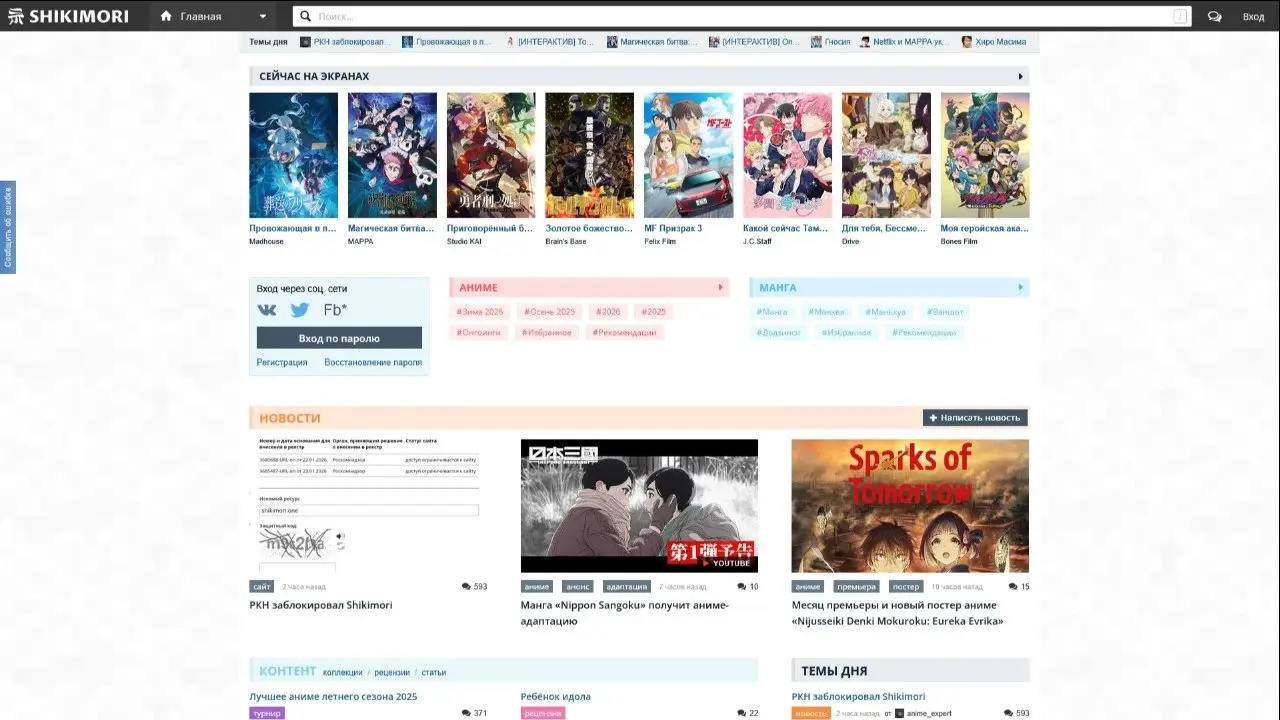Click the search magnifier icon
1280x720 pixels.
[x=305, y=16]
